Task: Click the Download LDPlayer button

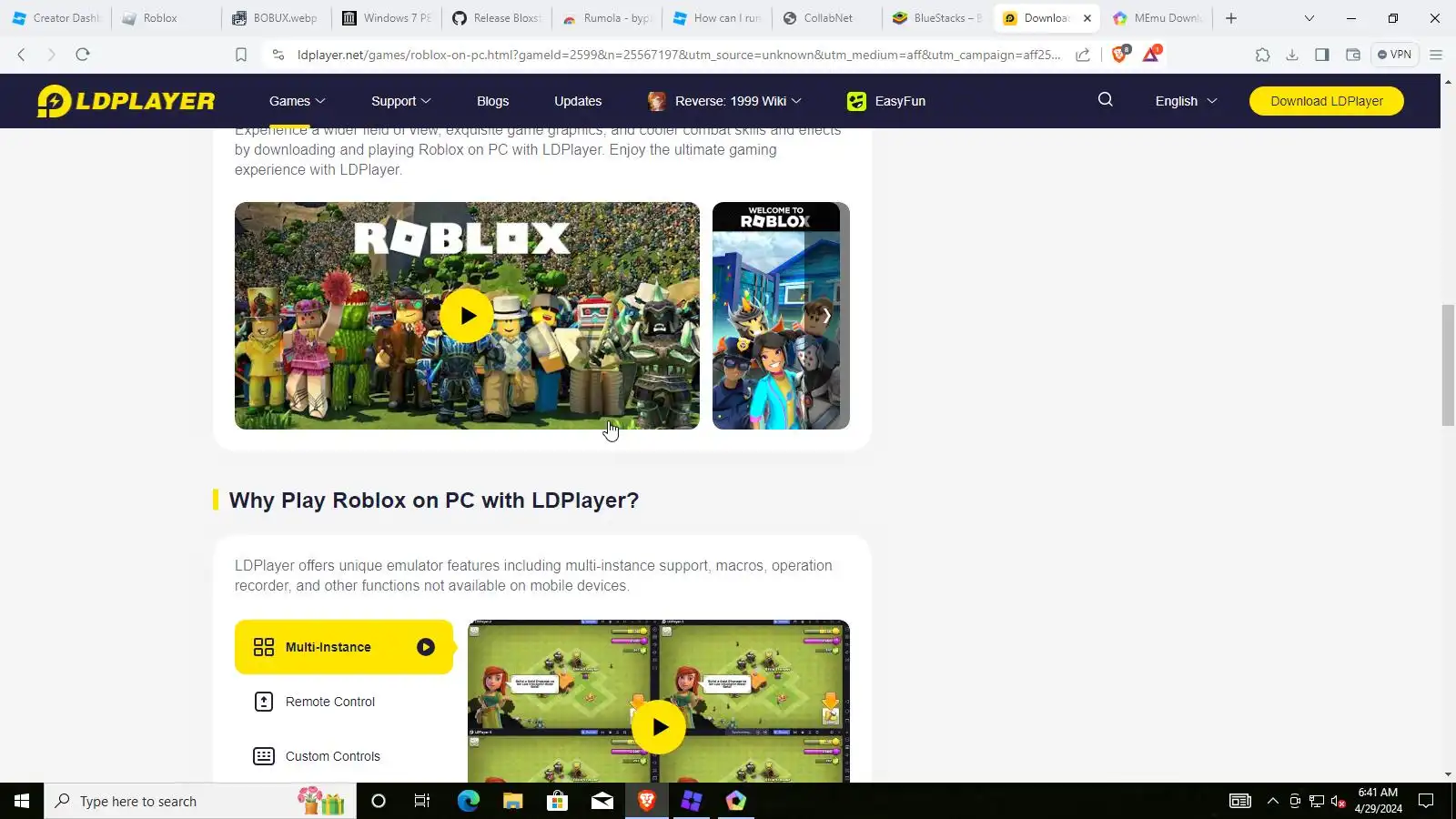Action: (1327, 101)
